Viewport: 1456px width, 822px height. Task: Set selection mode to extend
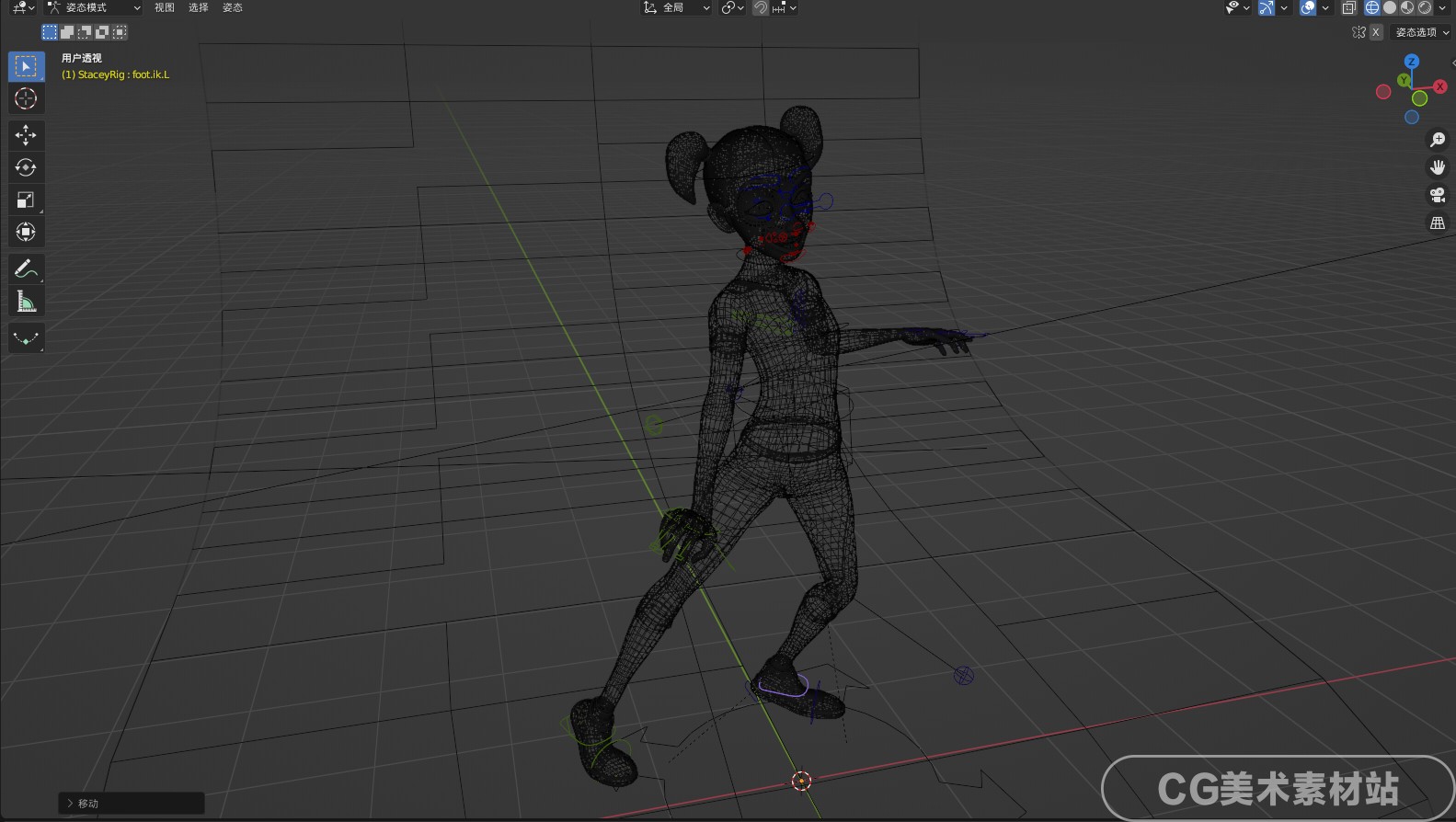[x=67, y=32]
